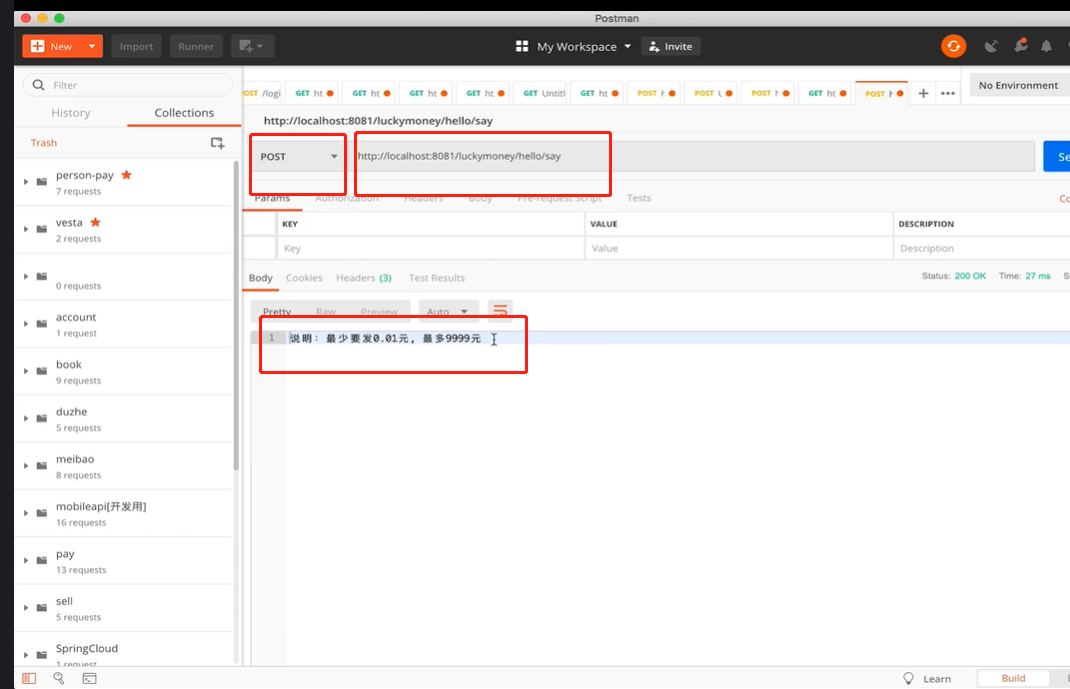The image size is (1070, 689).
Task: Click the Filter search magnifier icon
Action: coord(39,85)
